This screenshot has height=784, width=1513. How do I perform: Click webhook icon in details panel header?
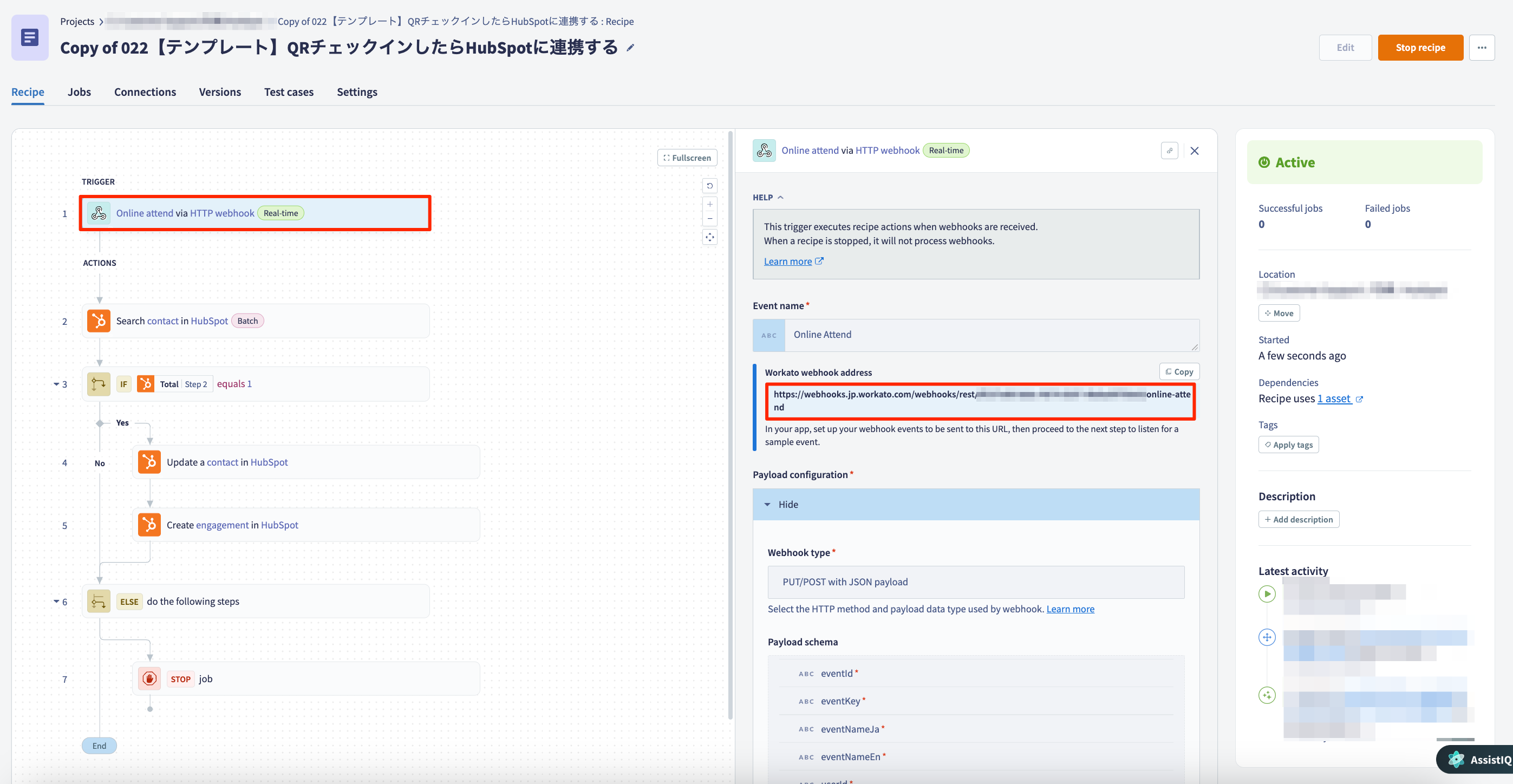[x=764, y=151]
